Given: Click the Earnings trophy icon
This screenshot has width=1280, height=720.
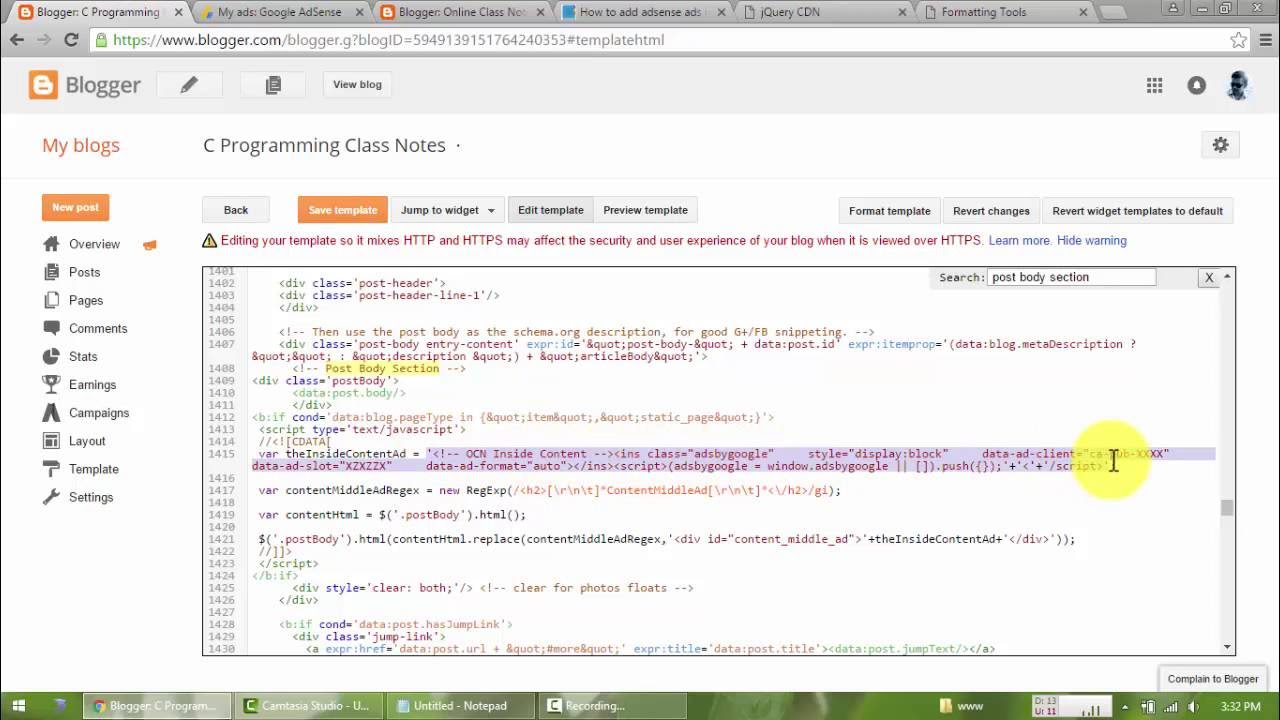Looking at the screenshot, I should coord(51,384).
